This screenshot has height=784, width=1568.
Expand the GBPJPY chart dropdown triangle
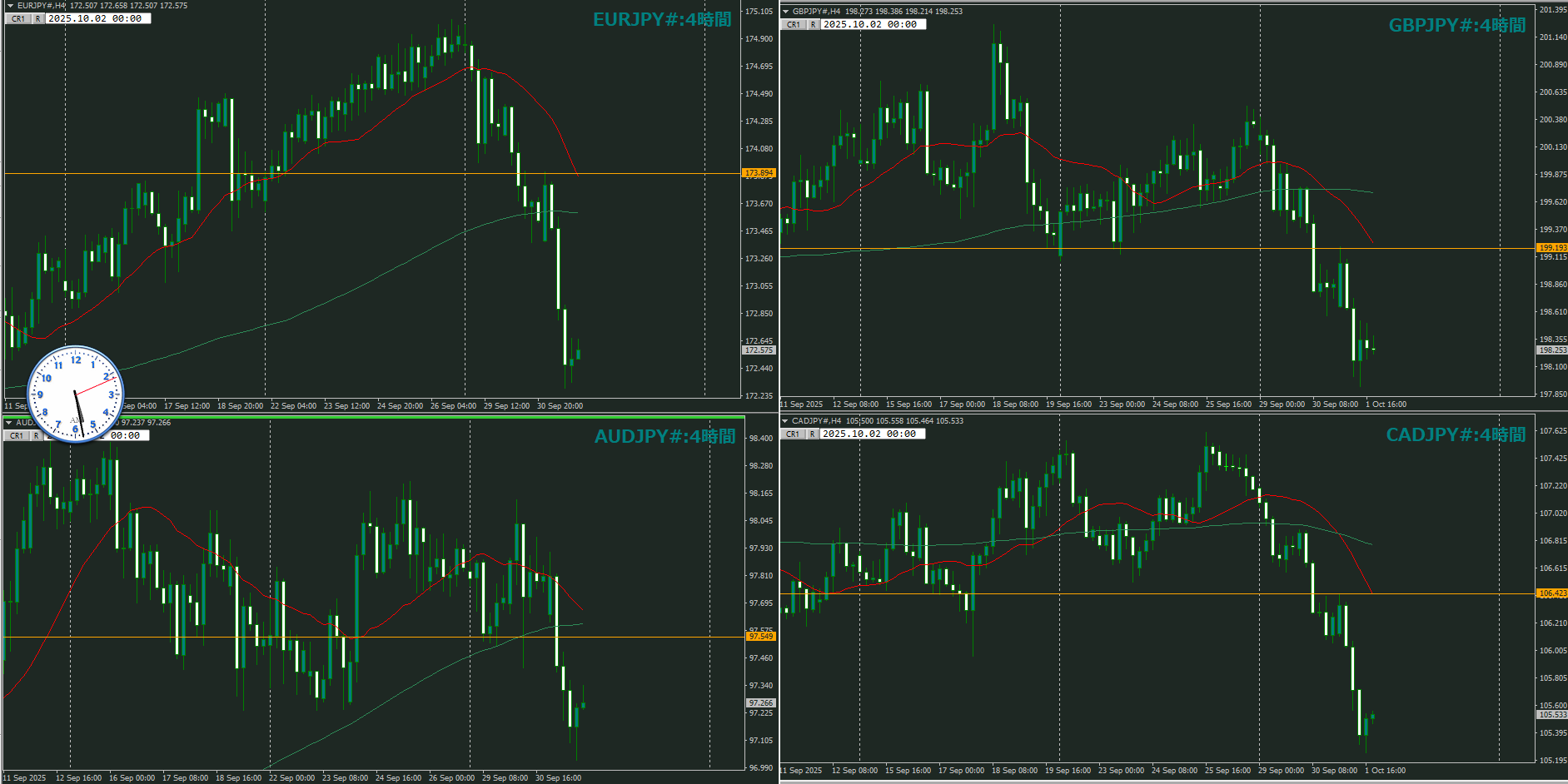(785, 12)
